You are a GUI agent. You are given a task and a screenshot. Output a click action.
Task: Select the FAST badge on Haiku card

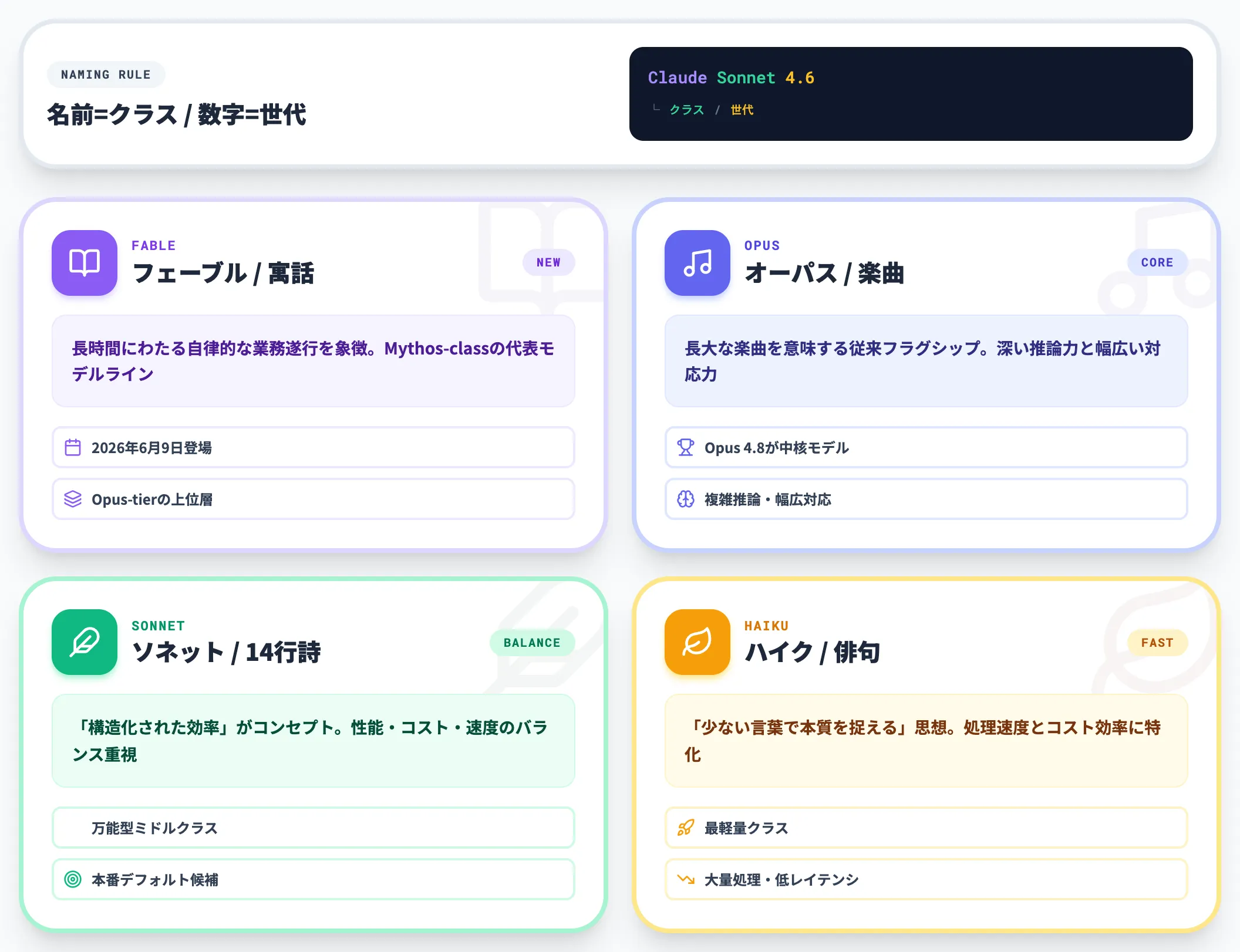click(1157, 643)
